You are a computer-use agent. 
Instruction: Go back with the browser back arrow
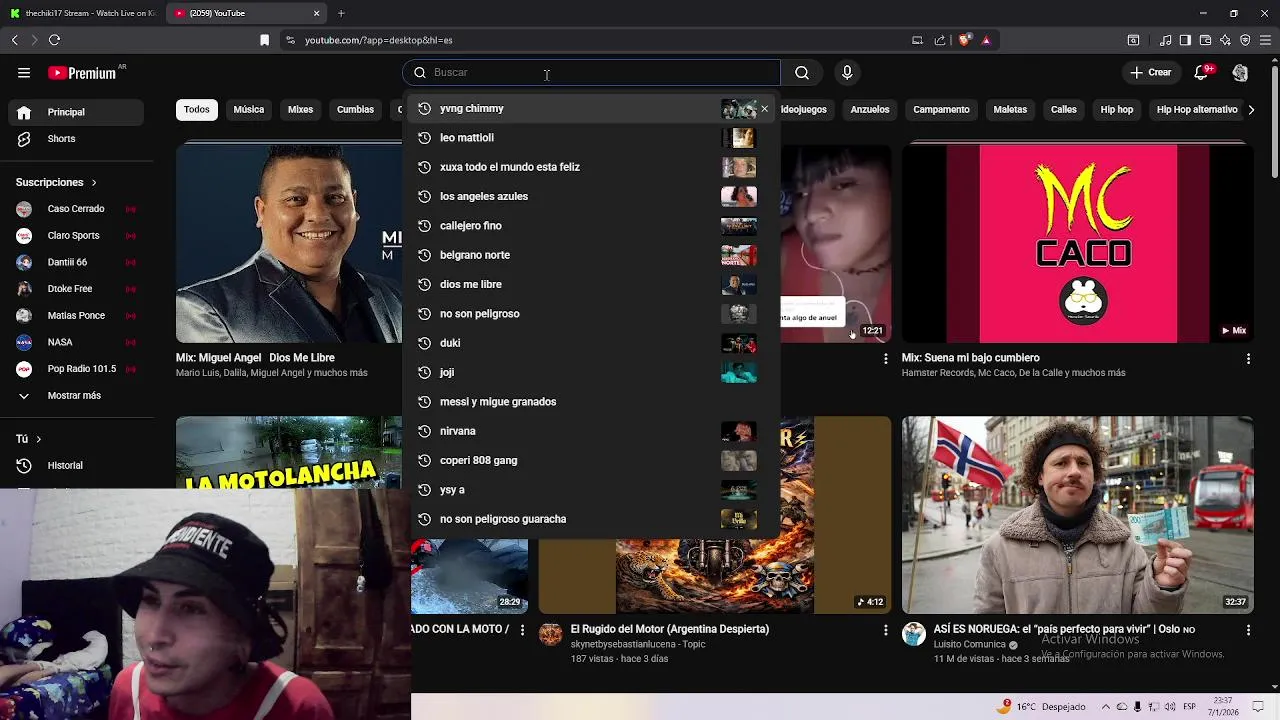14,40
